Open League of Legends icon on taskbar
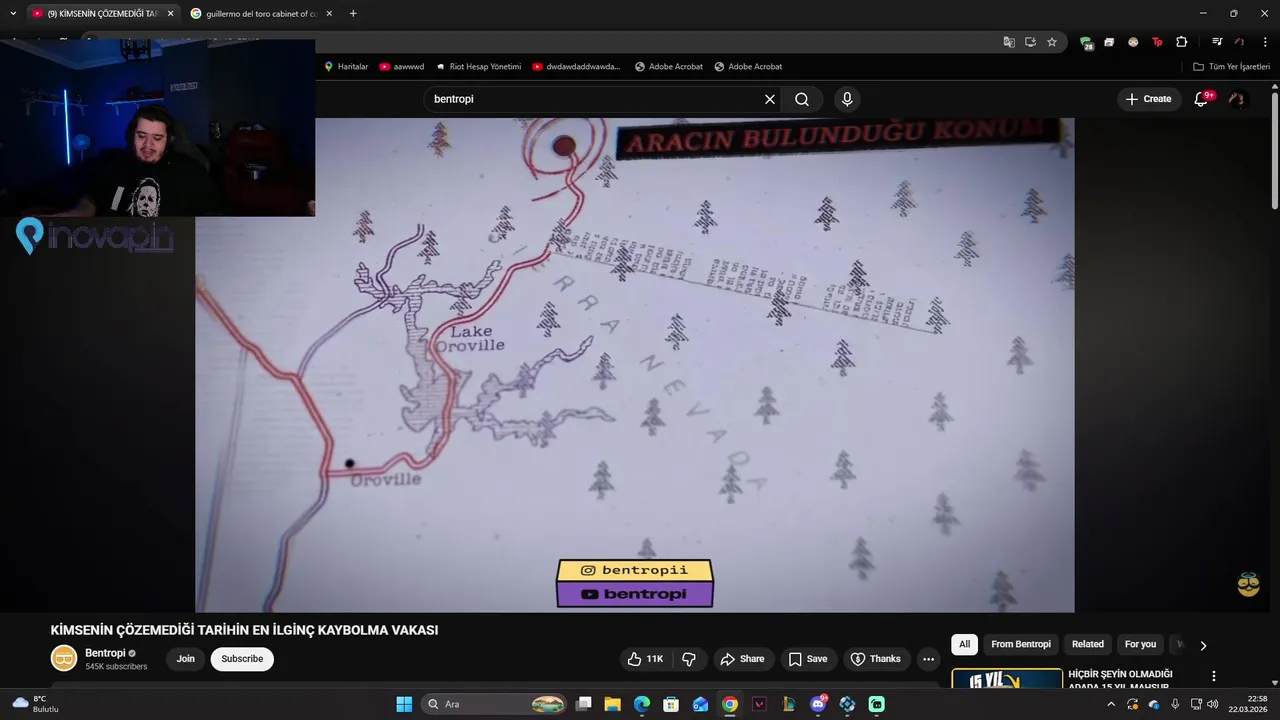This screenshot has height=720, width=1280. (789, 704)
